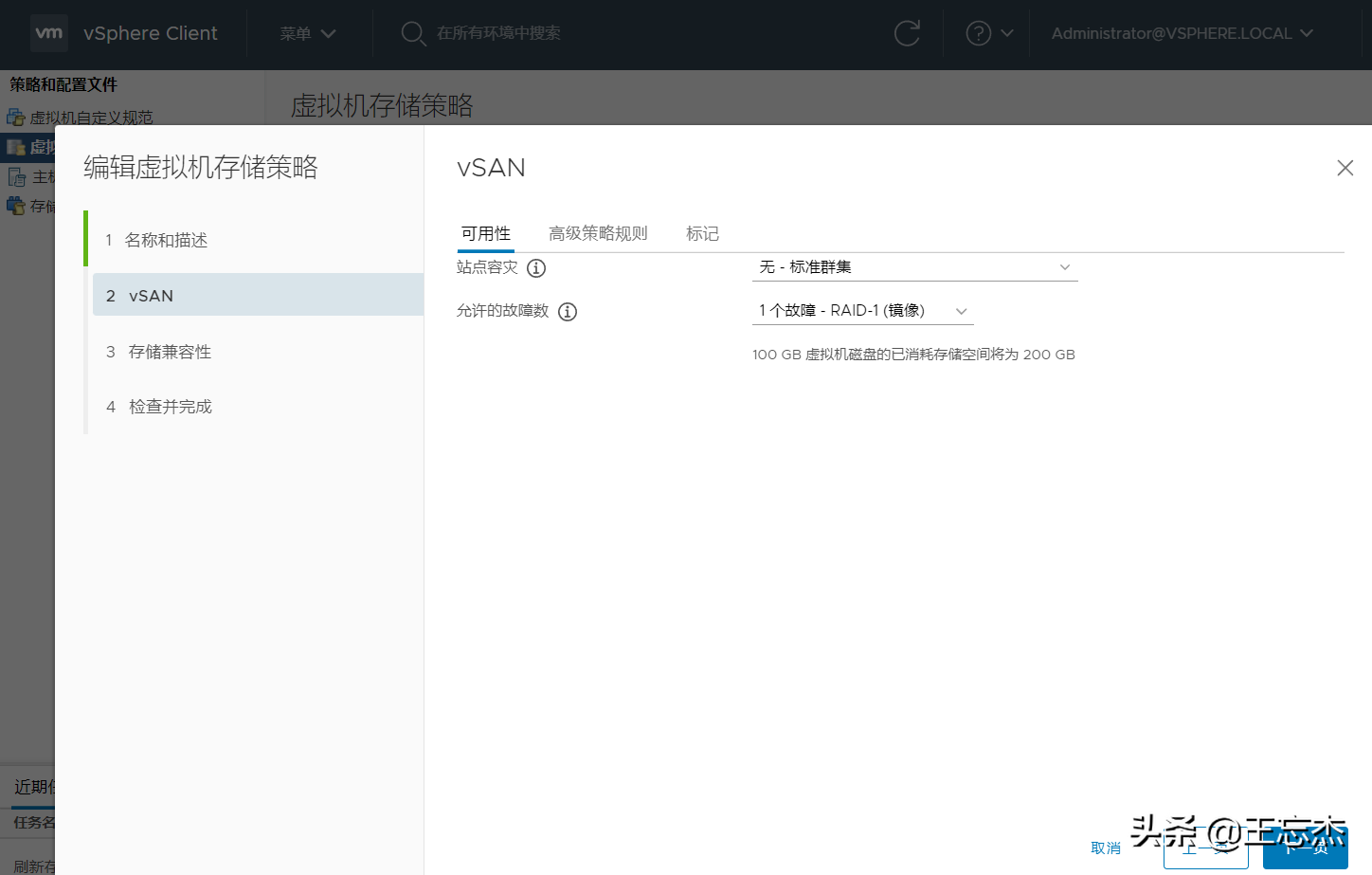Click the vSphere Client title link
This screenshot has height=875, width=1372.
tap(151, 33)
